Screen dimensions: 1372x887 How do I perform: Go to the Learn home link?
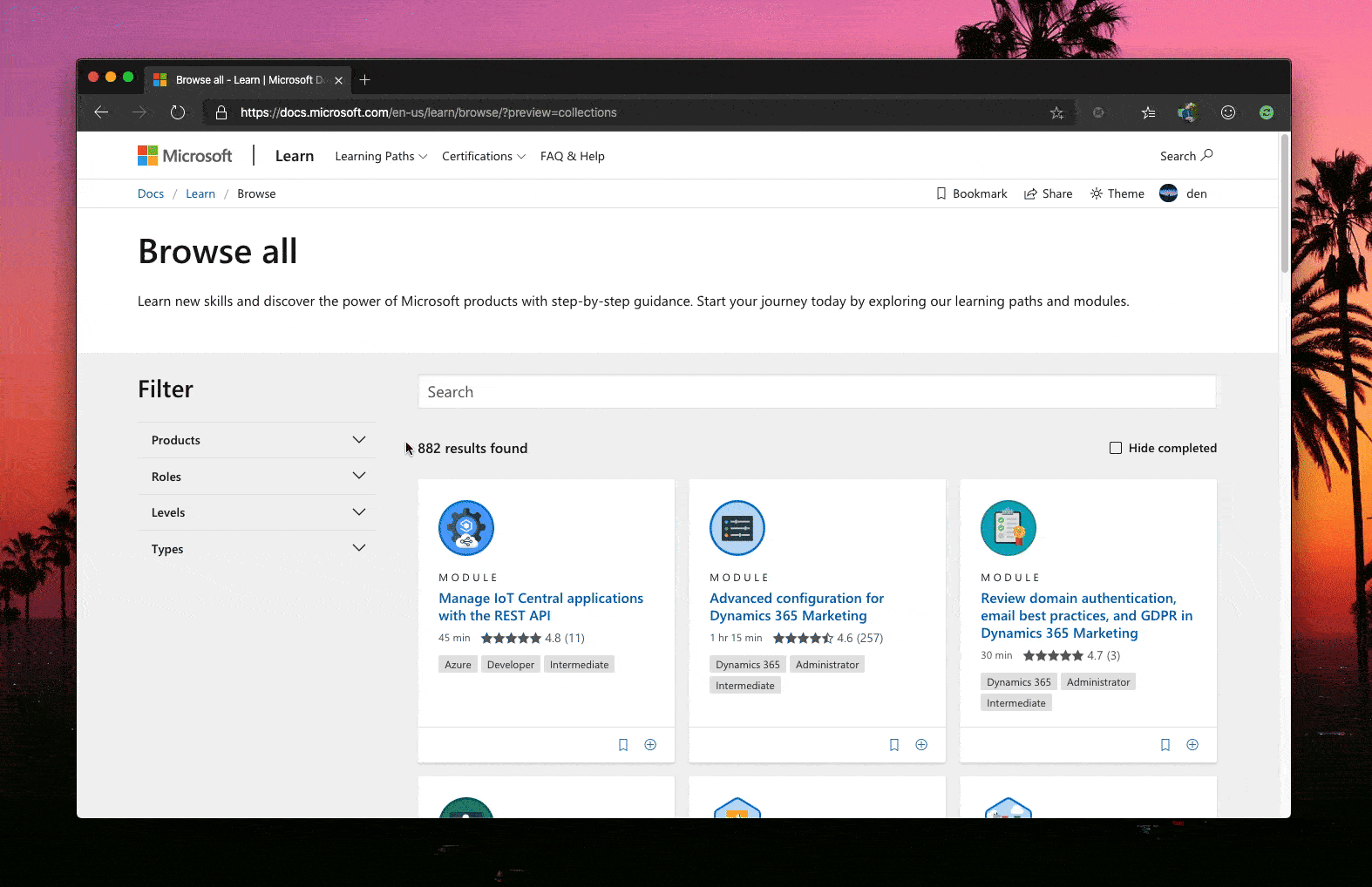(x=295, y=156)
